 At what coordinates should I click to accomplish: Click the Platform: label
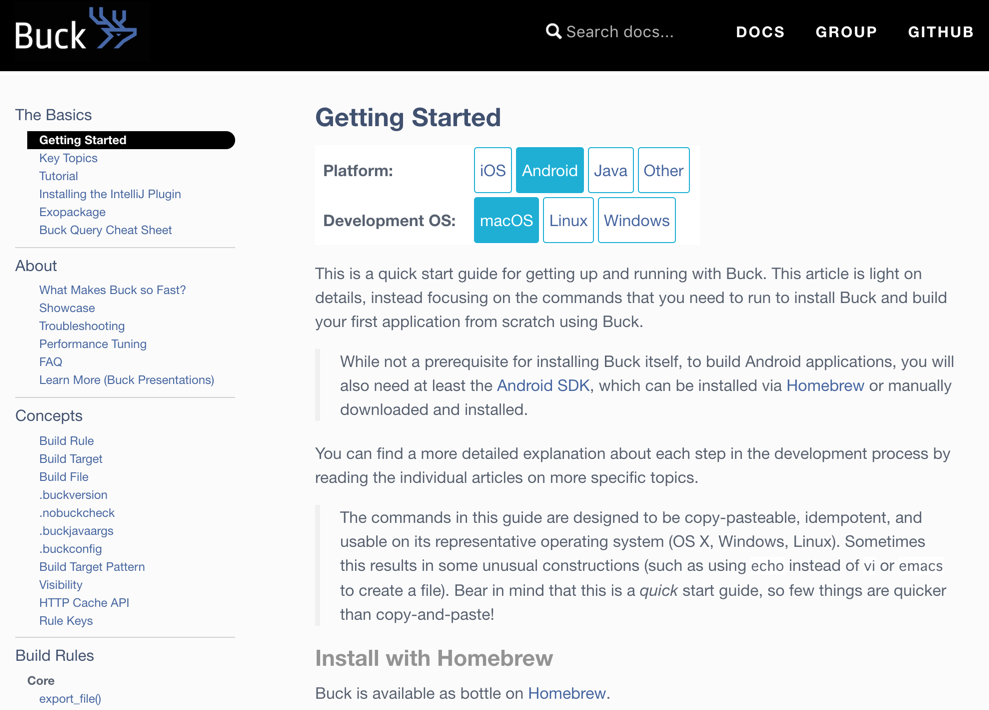(x=358, y=170)
